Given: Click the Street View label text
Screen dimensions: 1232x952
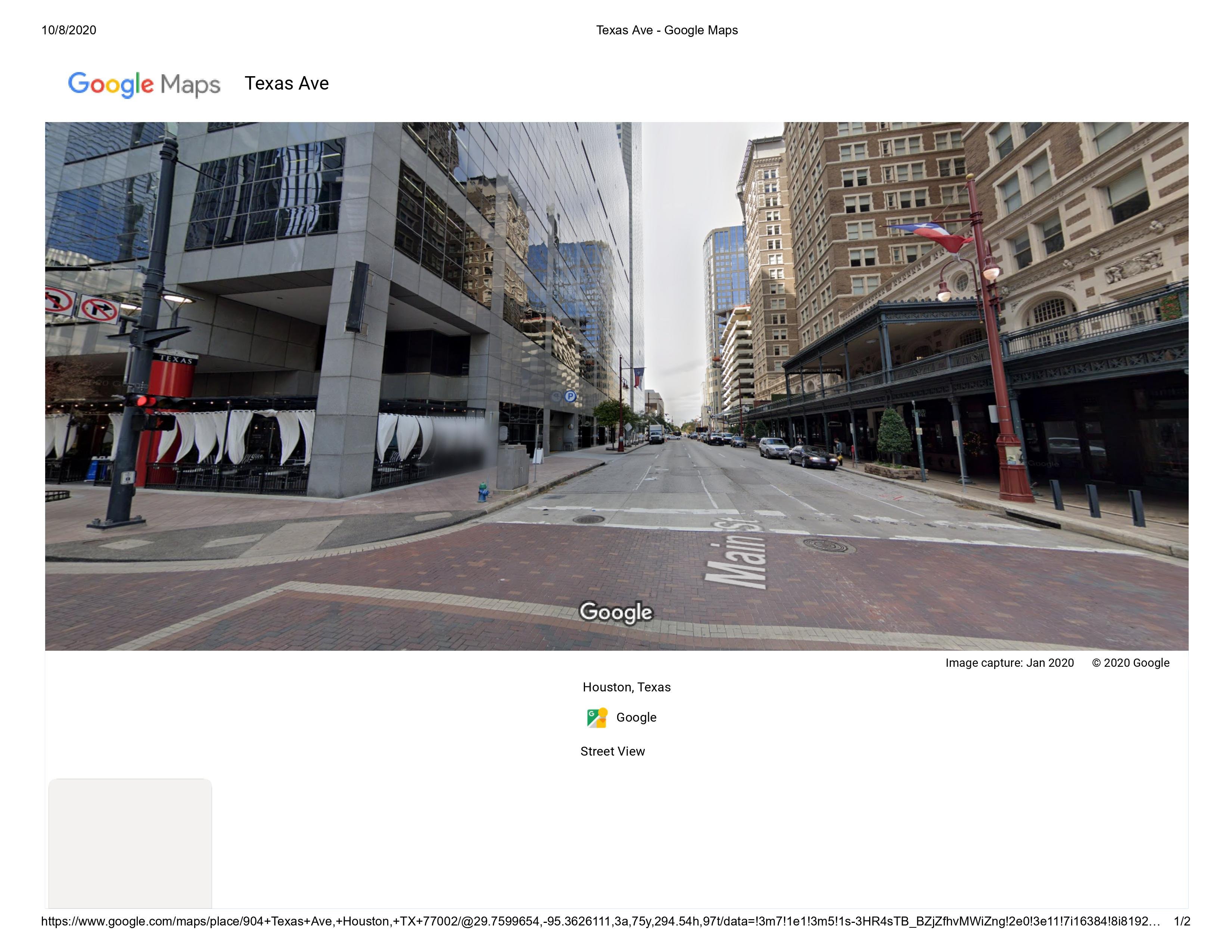Looking at the screenshot, I should coord(612,751).
